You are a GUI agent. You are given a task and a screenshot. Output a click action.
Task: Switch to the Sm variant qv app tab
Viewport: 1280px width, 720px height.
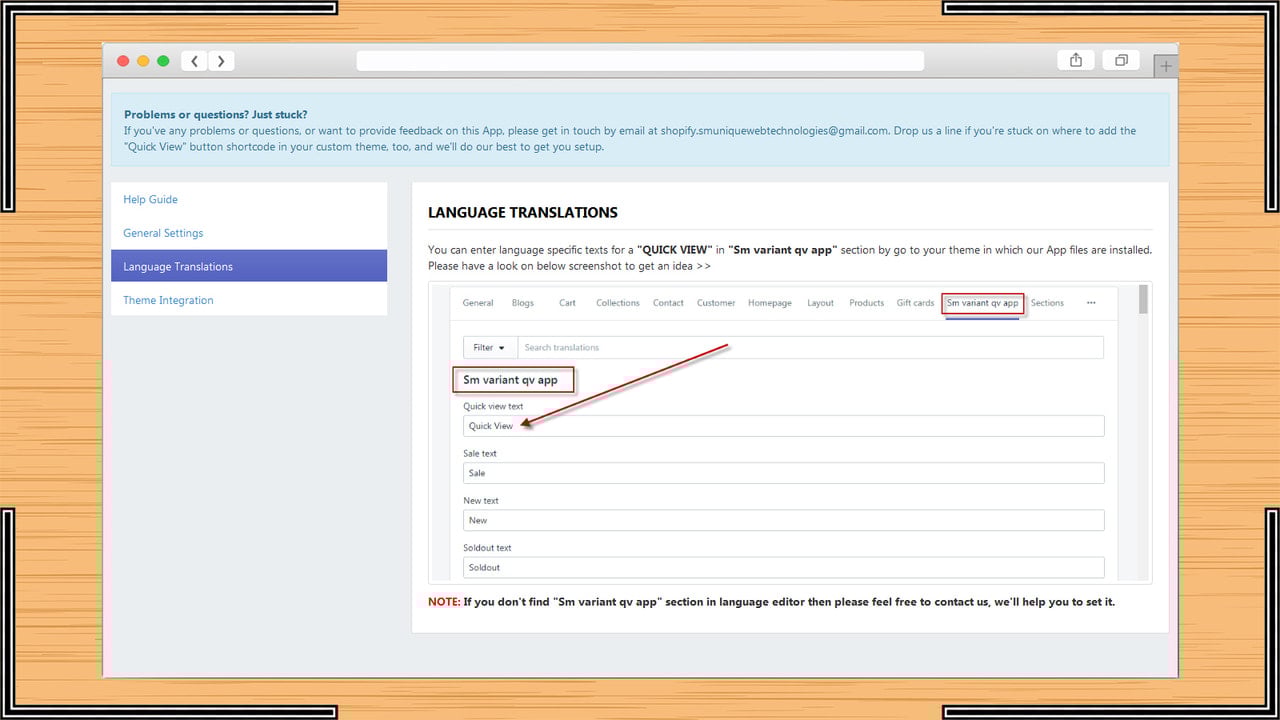[x=983, y=303]
